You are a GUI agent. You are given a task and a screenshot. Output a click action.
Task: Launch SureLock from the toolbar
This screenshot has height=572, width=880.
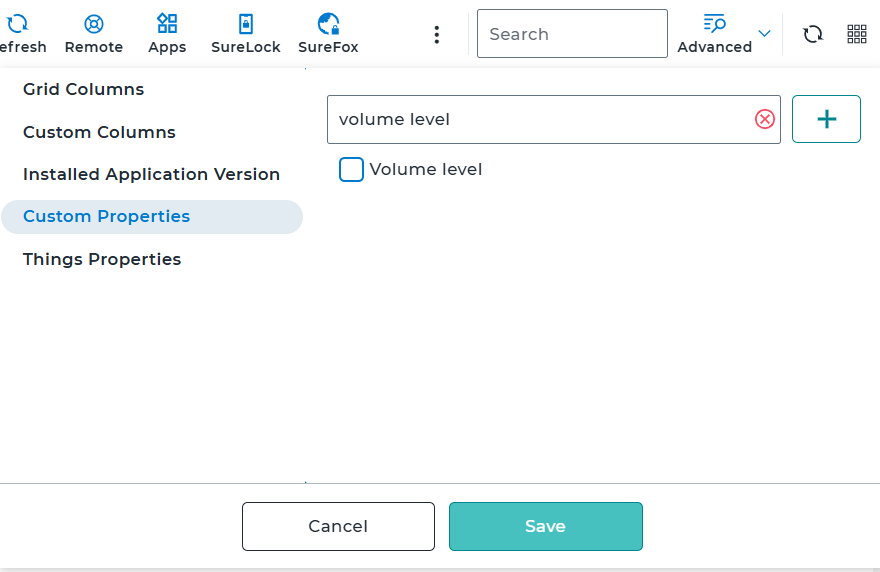pyautogui.click(x=245, y=24)
